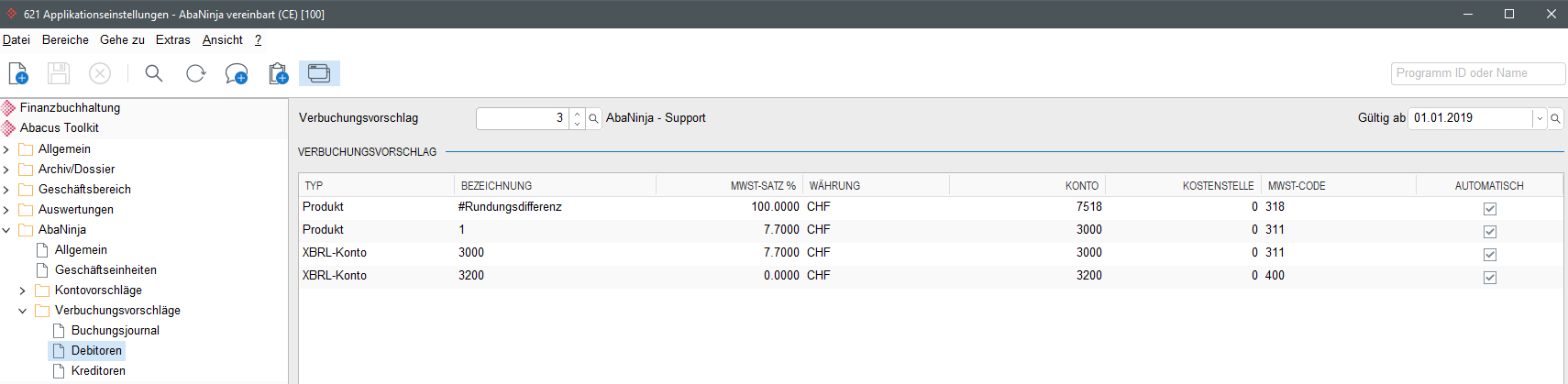Increase Verbuchungsvorschlag number with stepper up
Image resolution: width=1568 pixels, height=384 pixels.
click(x=577, y=114)
